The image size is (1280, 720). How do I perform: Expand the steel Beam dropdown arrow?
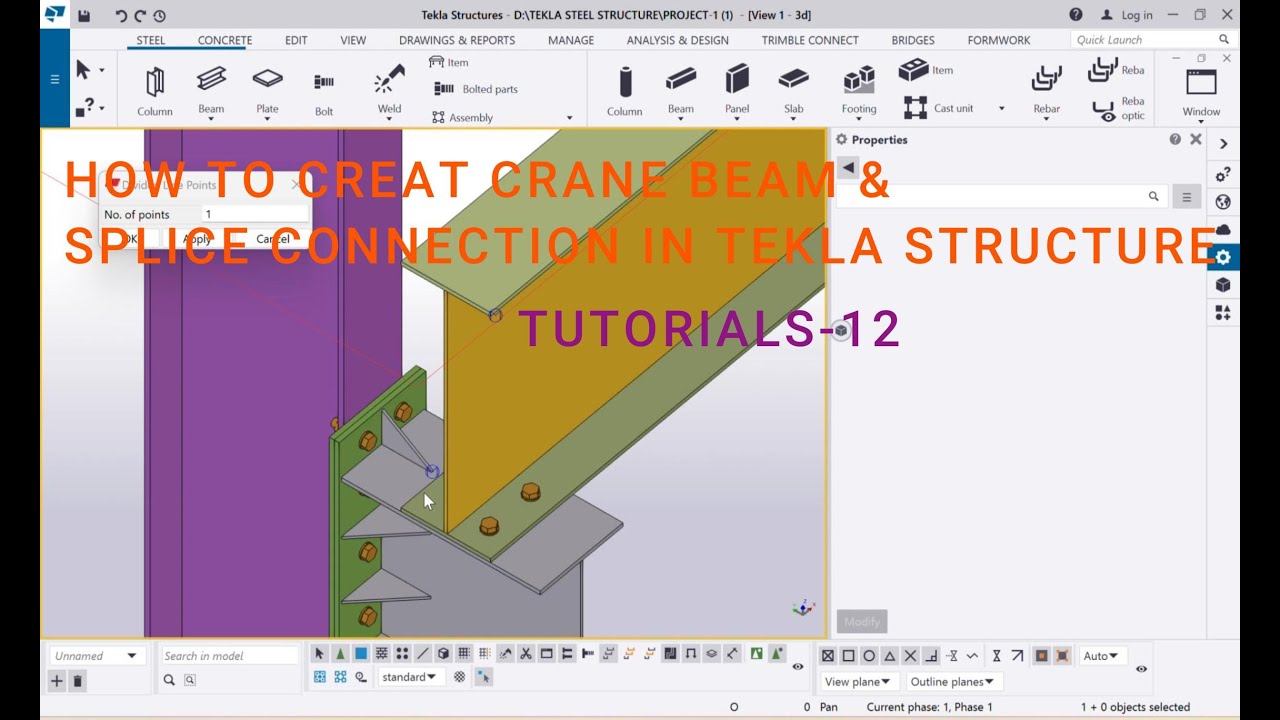[211, 119]
